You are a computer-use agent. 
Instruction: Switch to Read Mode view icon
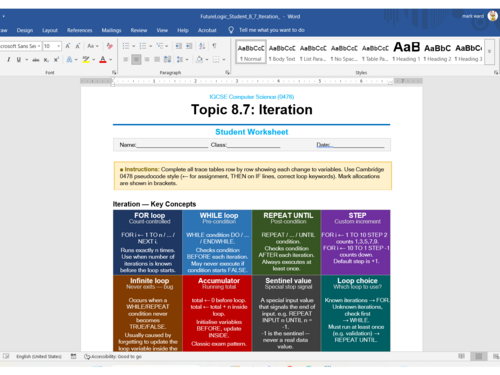coord(461,356)
